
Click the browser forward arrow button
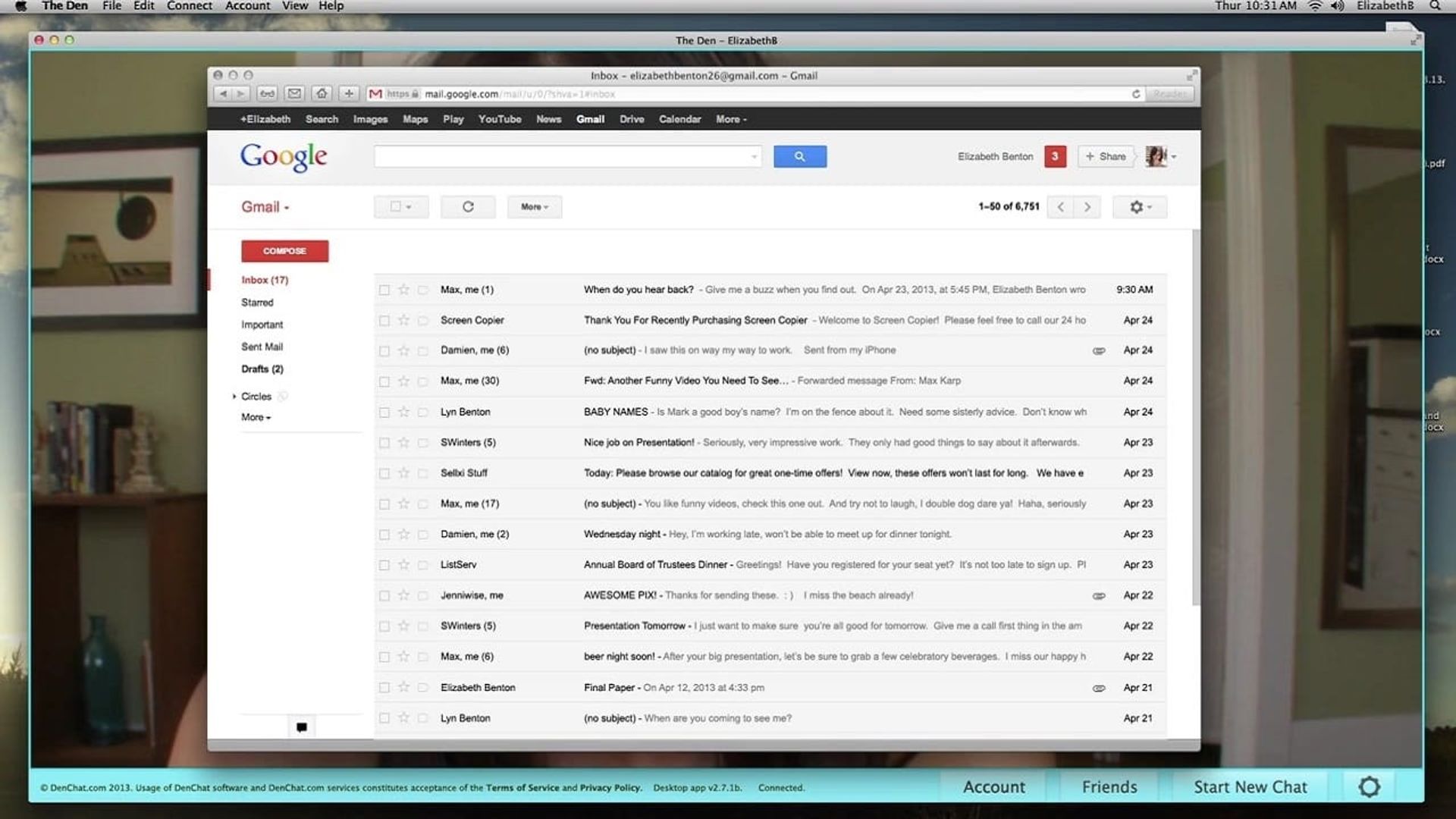(x=240, y=94)
